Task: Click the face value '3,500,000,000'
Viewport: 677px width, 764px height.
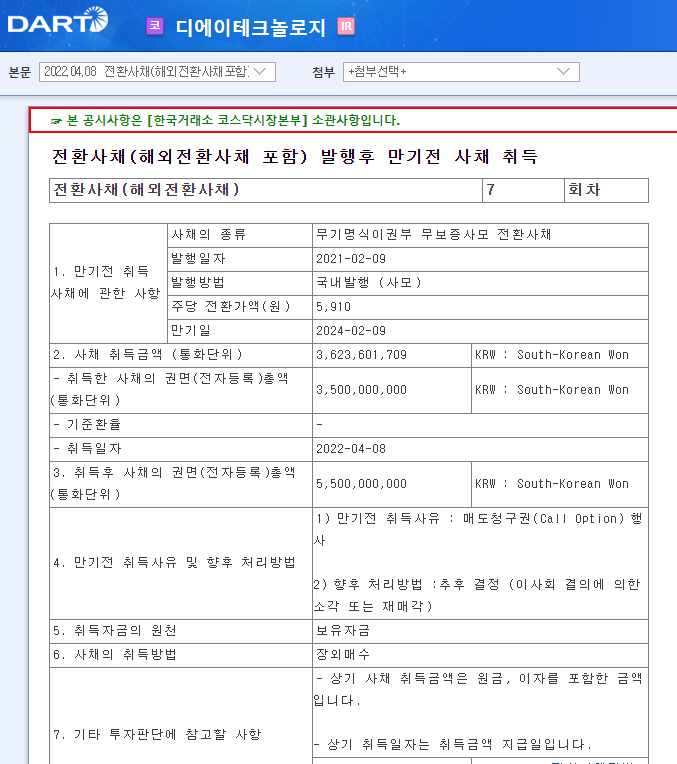Action: click(x=362, y=390)
